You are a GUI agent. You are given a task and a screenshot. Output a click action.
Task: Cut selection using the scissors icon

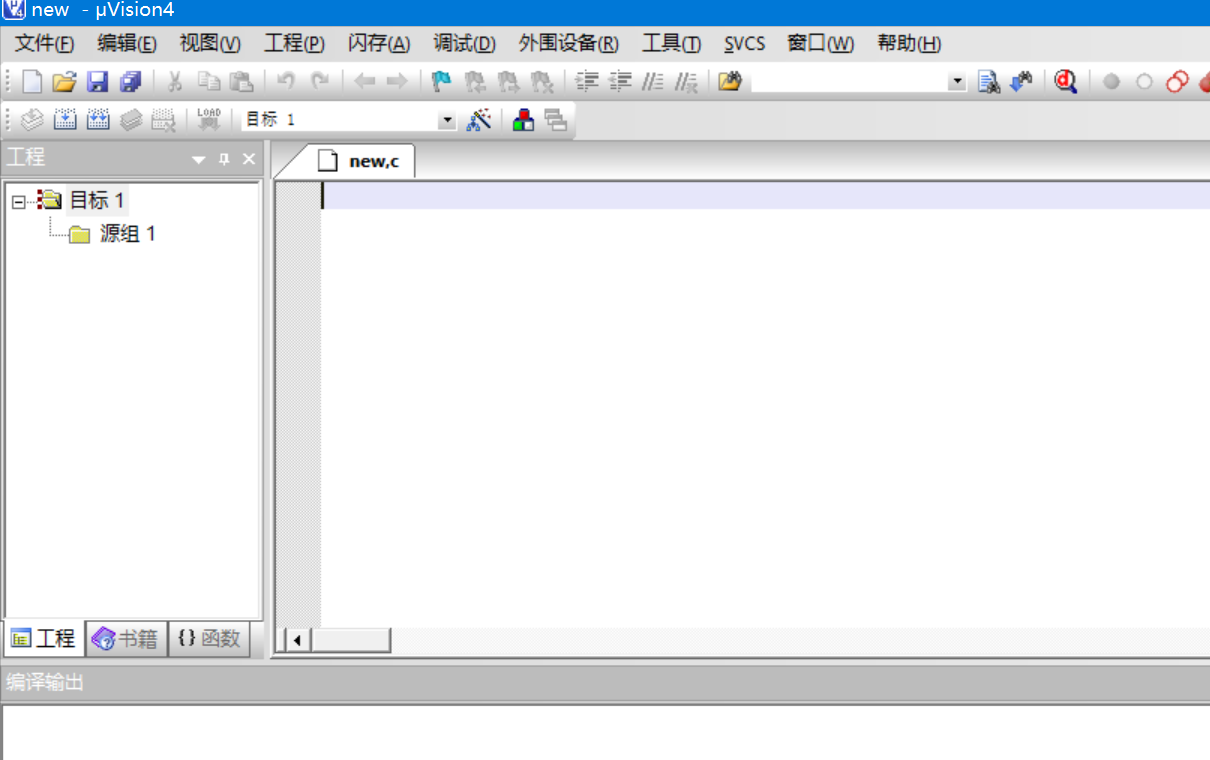coord(174,82)
